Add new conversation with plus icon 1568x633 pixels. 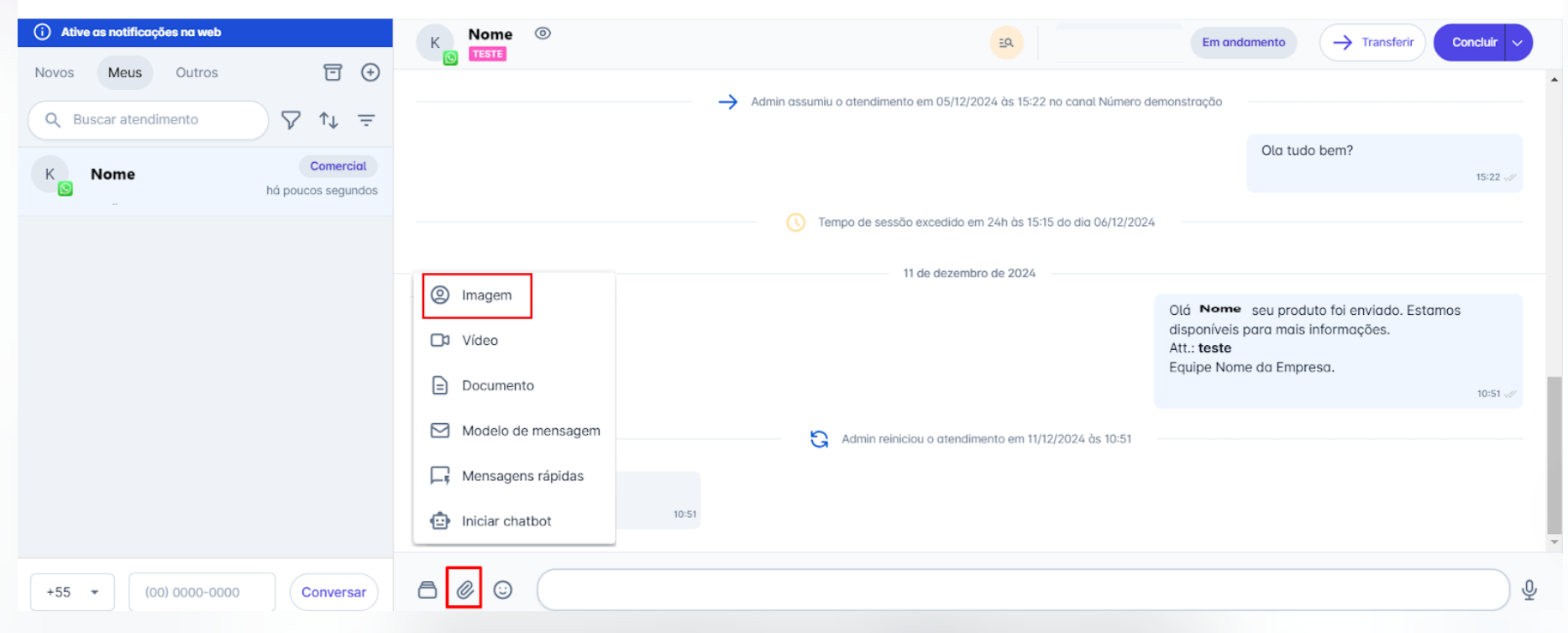(370, 72)
